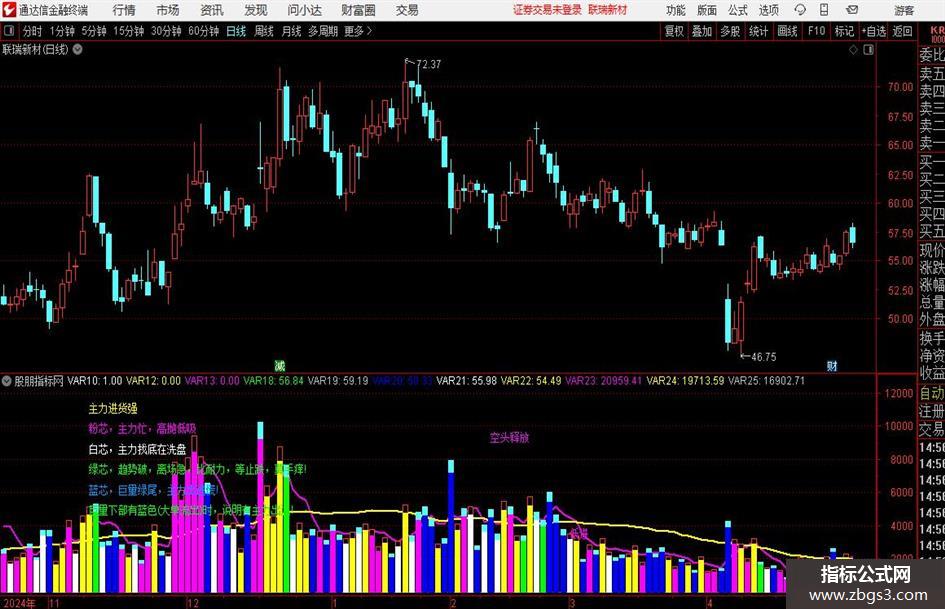Switch to 分时 chart period
The height and width of the screenshot is (609, 945).
pyautogui.click(x=33, y=31)
